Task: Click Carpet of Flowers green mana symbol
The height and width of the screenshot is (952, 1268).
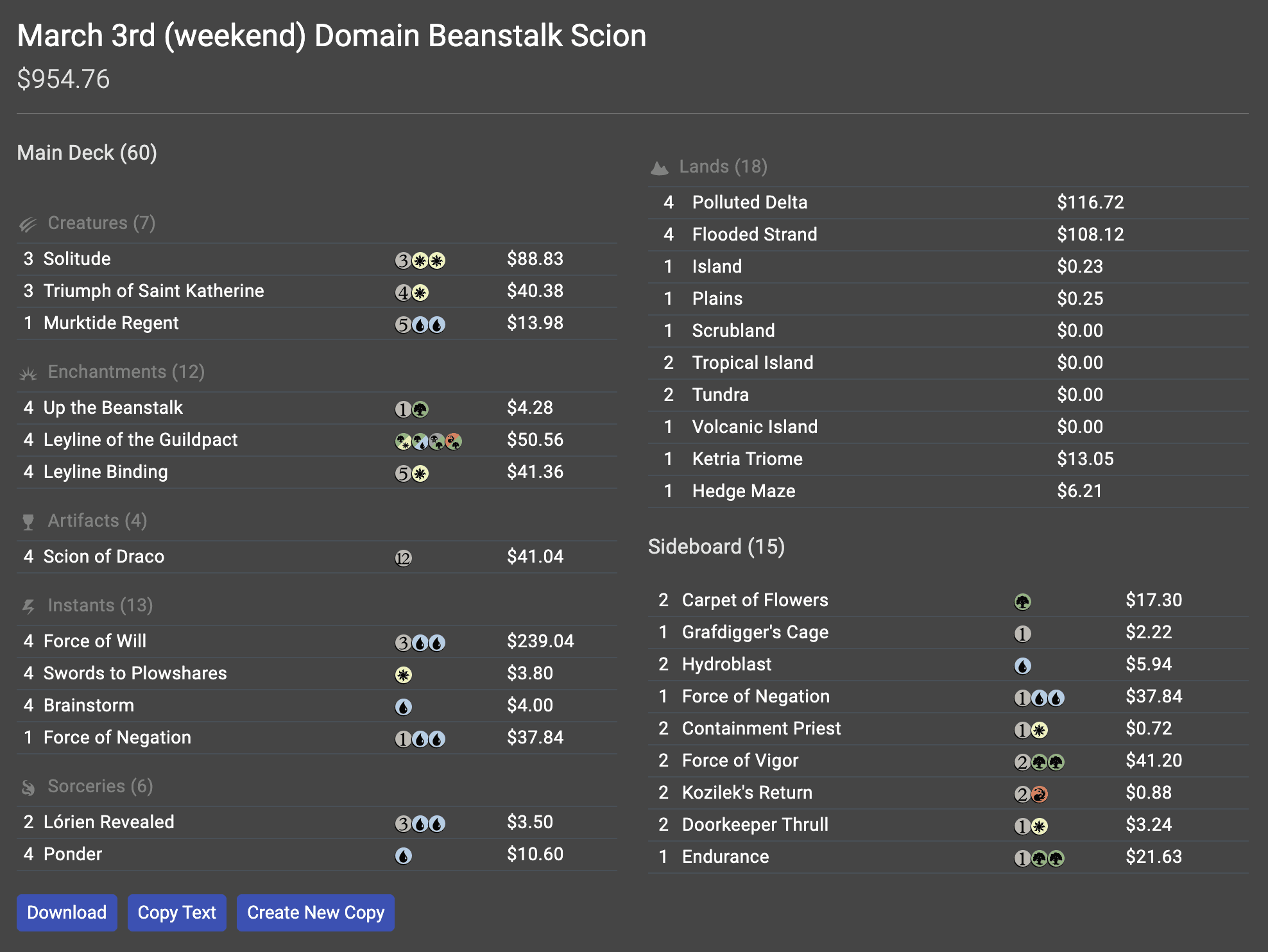Action: [1022, 602]
